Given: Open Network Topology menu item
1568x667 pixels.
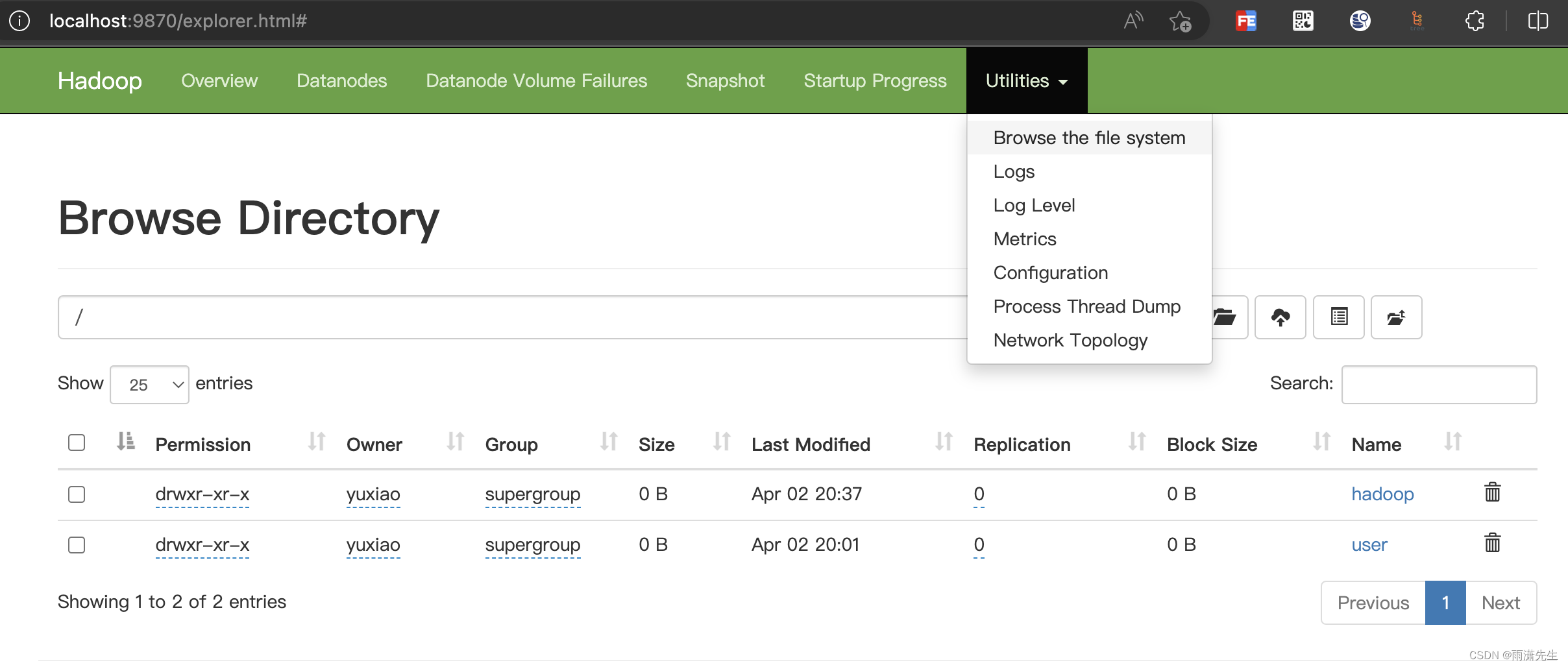Looking at the screenshot, I should pos(1089,340).
